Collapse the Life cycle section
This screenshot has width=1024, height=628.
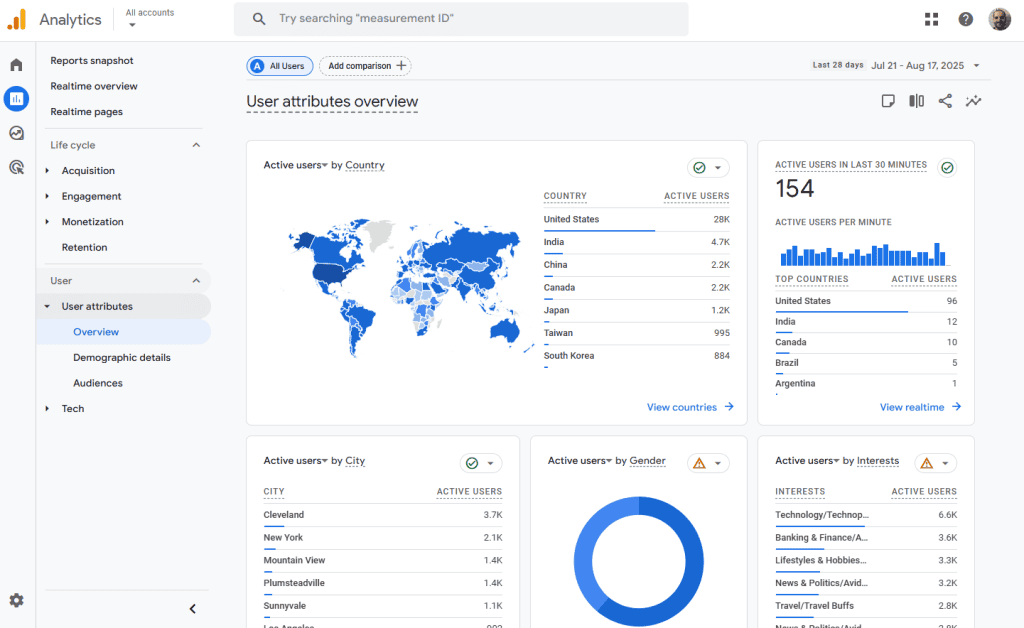[196, 145]
